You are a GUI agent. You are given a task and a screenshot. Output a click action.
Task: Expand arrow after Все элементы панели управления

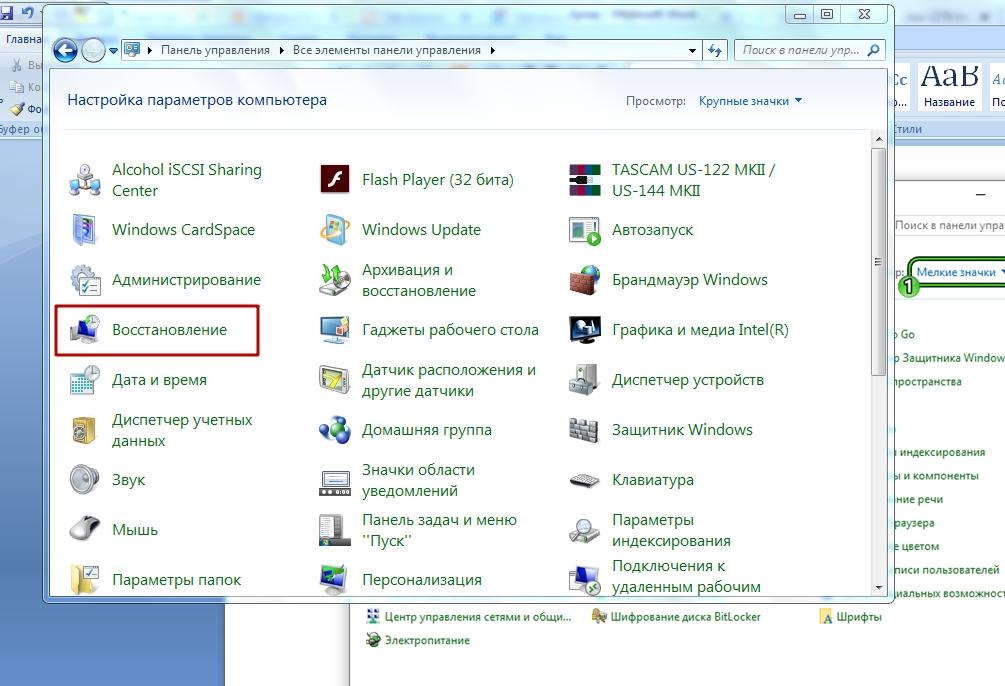point(492,50)
